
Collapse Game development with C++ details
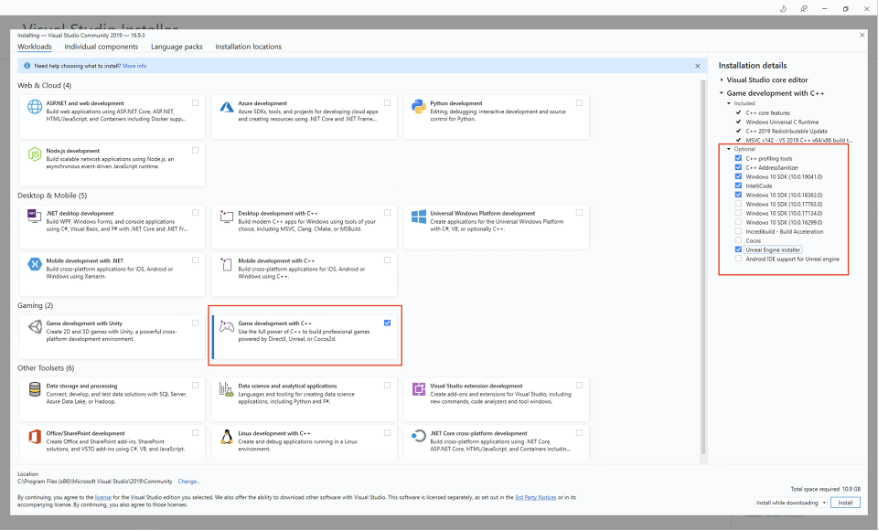coord(722,93)
